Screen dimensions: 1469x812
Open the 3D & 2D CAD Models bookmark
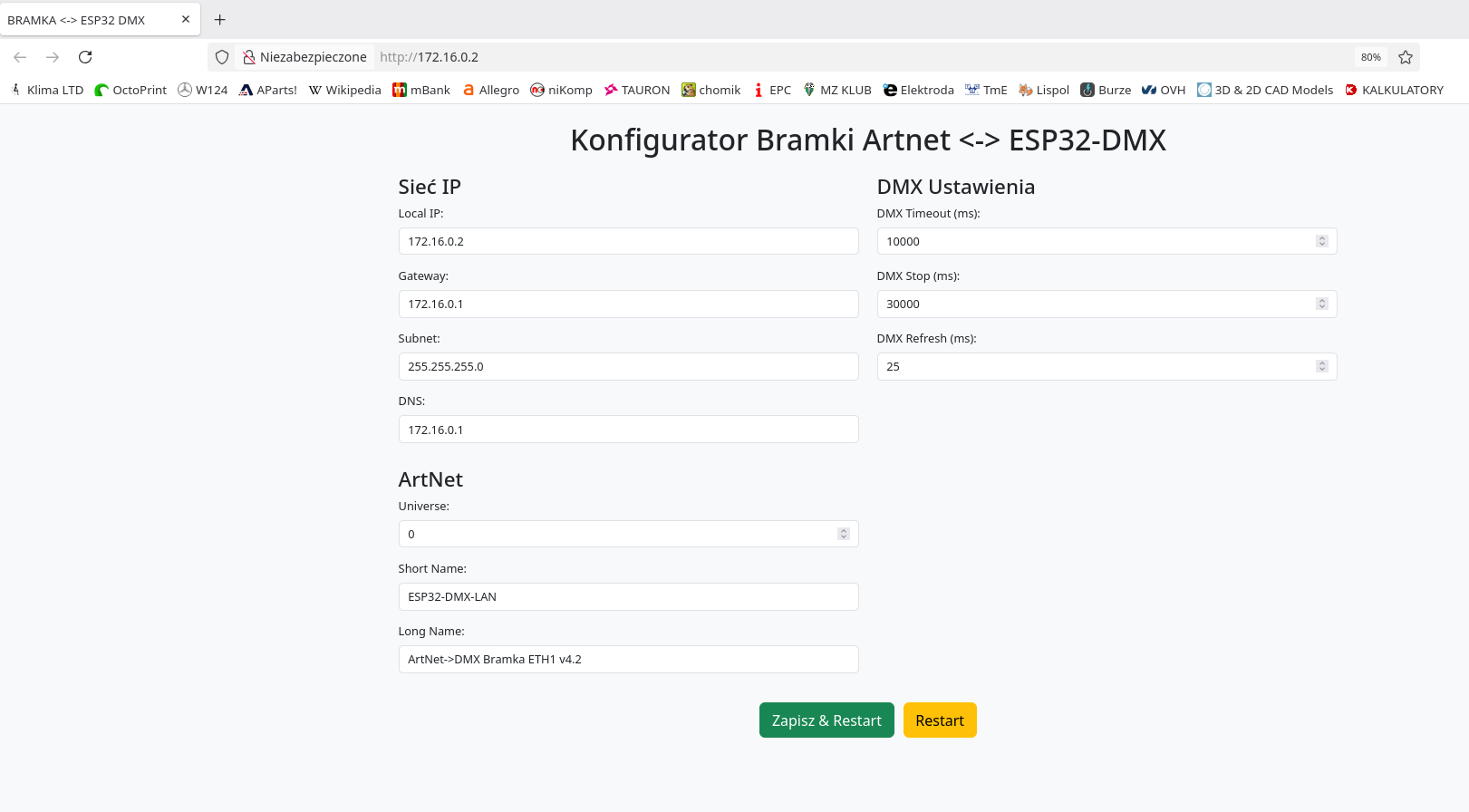pyautogui.click(x=1265, y=90)
